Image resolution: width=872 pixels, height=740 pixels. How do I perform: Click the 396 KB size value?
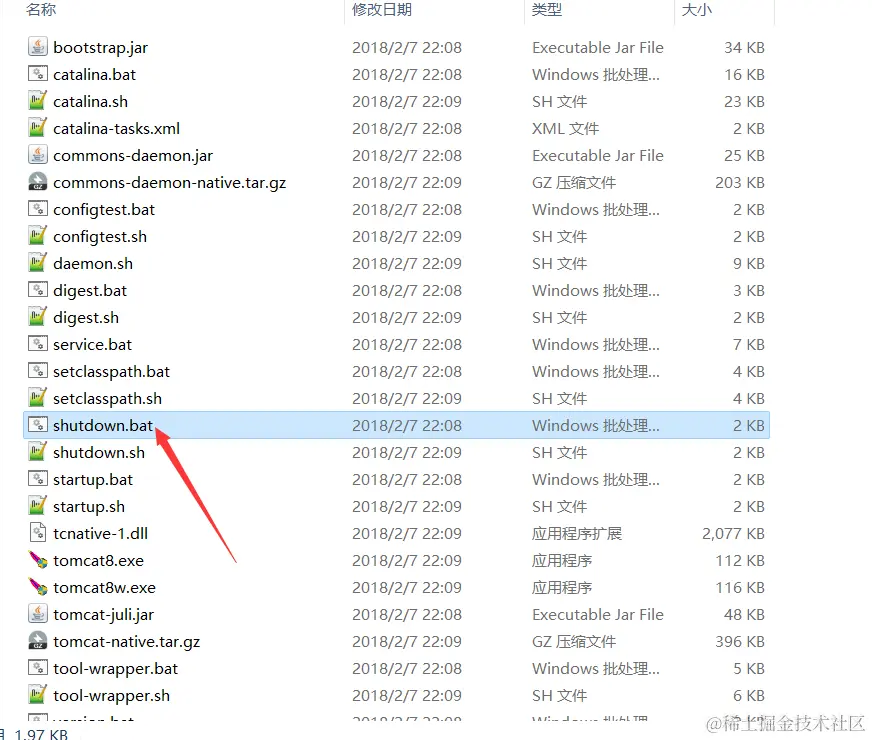pyautogui.click(x=740, y=642)
